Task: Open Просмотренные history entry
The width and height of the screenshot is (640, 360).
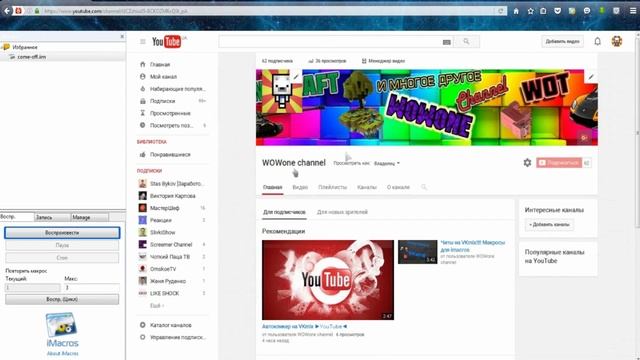Action: pyautogui.click(x=170, y=113)
